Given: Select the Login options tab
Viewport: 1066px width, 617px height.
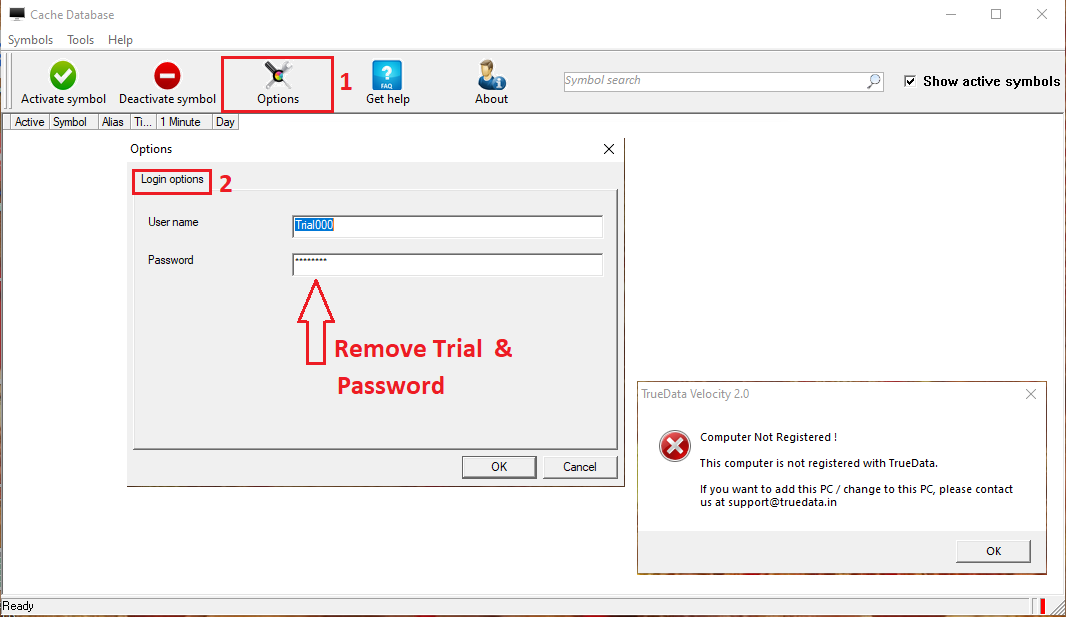Looking at the screenshot, I should [172, 179].
